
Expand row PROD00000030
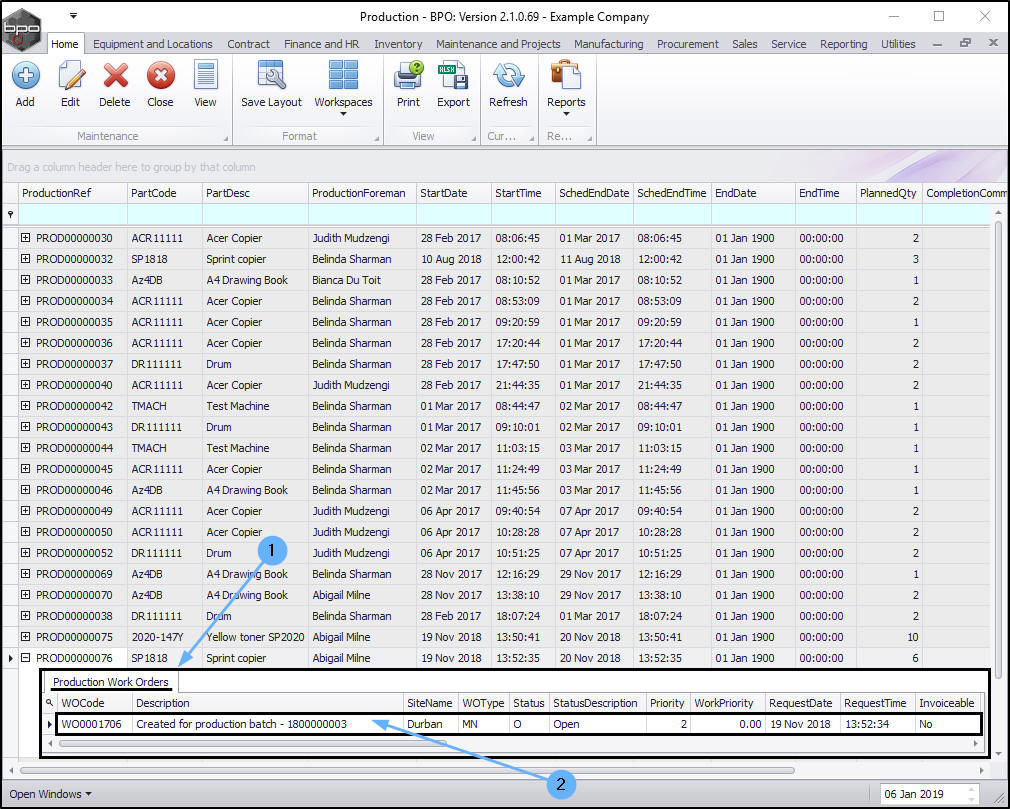[x=26, y=238]
